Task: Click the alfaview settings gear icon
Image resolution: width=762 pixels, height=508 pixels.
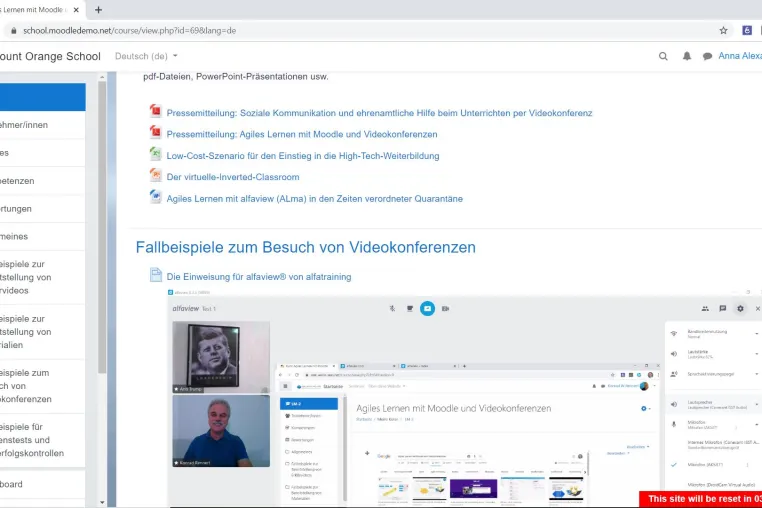Action: coord(740,309)
